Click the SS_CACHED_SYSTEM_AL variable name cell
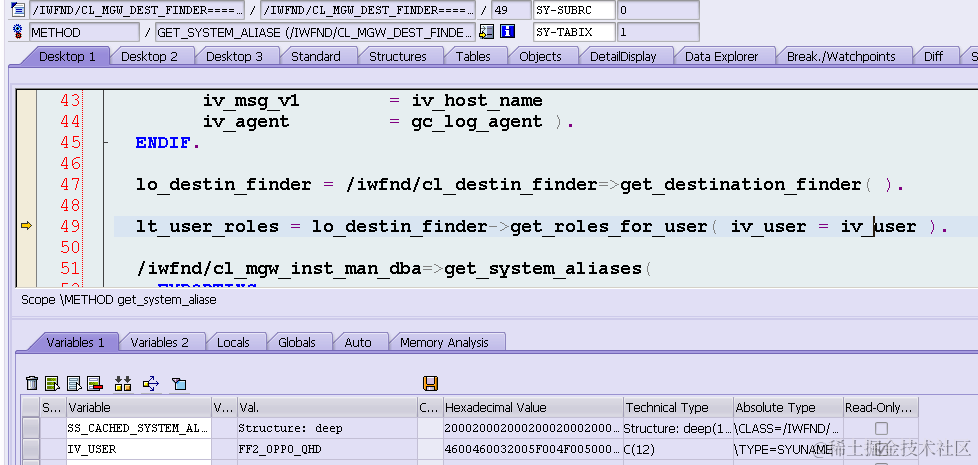 pyautogui.click(x=139, y=428)
